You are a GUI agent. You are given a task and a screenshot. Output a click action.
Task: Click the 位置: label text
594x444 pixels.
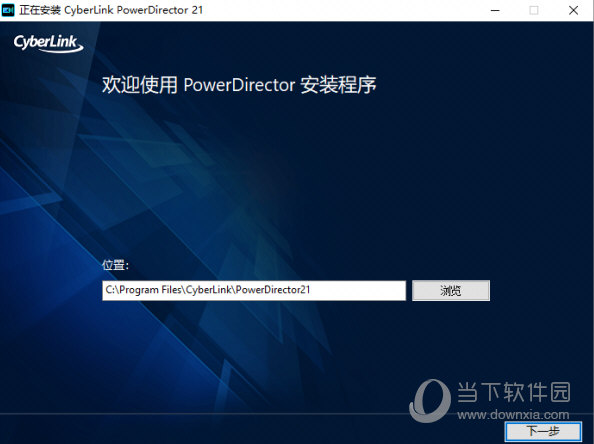tap(115, 265)
